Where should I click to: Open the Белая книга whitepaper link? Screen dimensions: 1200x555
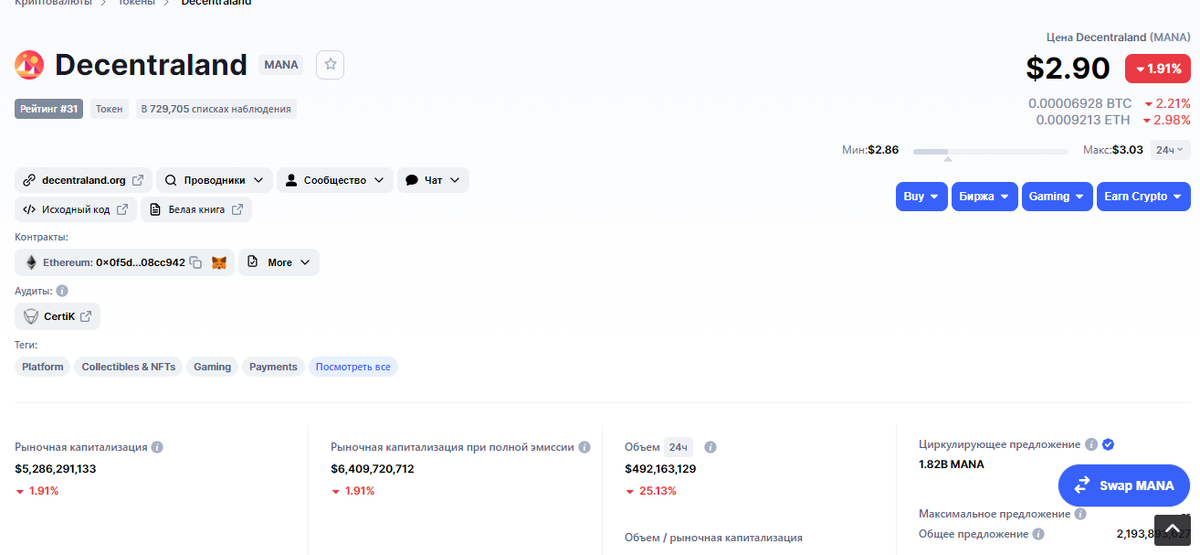(196, 209)
